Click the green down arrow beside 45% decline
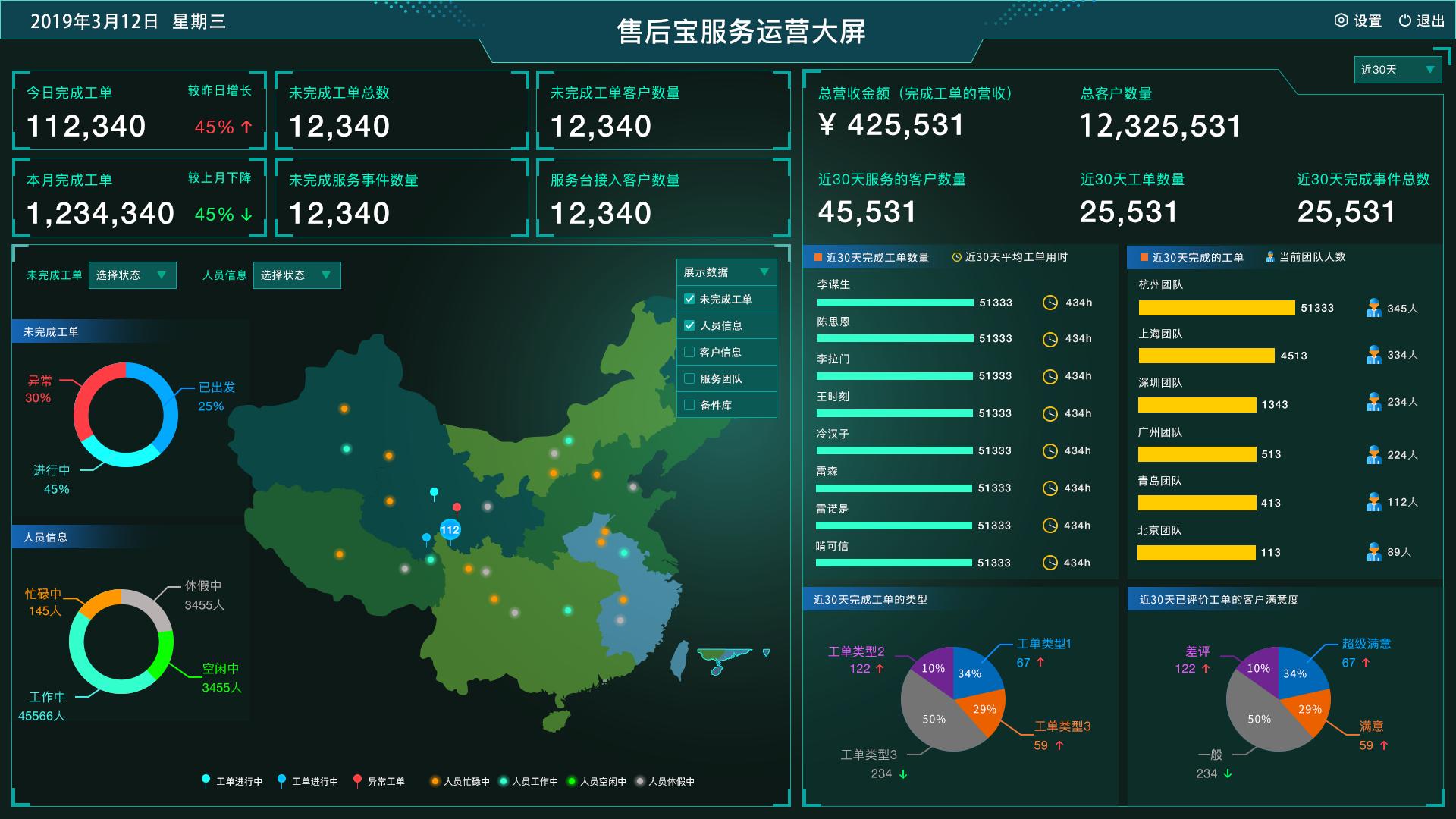This screenshot has height=819, width=1456. (x=246, y=215)
